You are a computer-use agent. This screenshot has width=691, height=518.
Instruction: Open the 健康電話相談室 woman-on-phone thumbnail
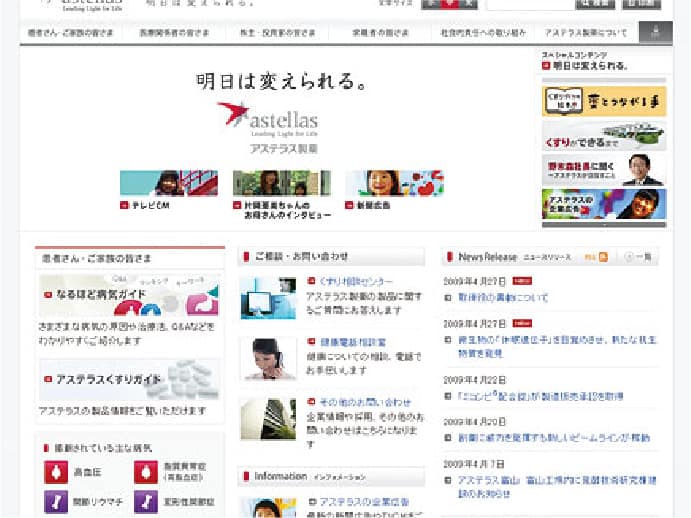268,358
